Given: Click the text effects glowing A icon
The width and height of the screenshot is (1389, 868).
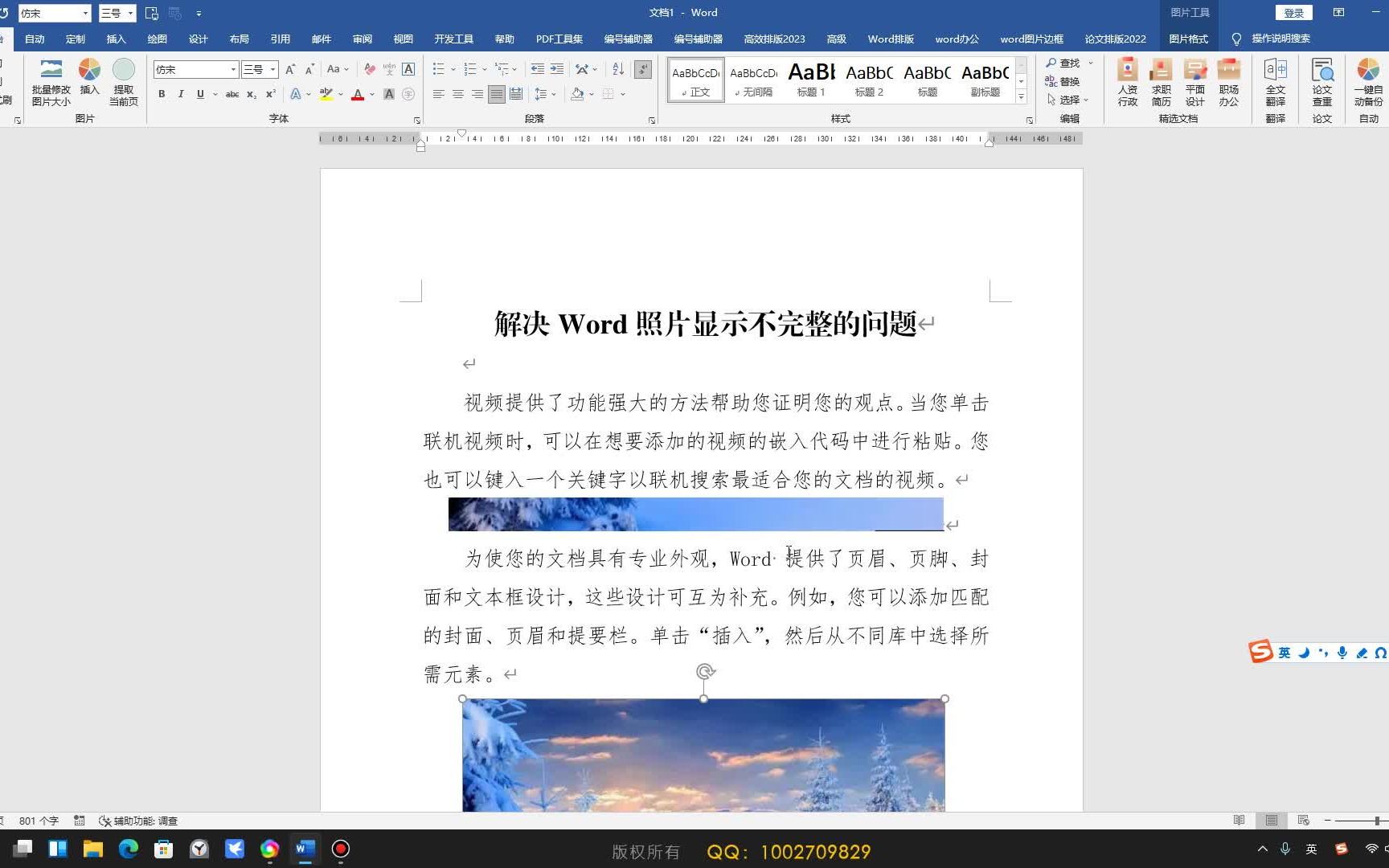Looking at the screenshot, I should pos(296,94).
